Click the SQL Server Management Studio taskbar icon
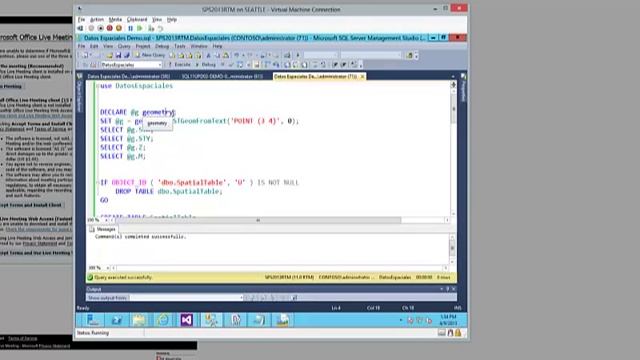 point(211,320)
